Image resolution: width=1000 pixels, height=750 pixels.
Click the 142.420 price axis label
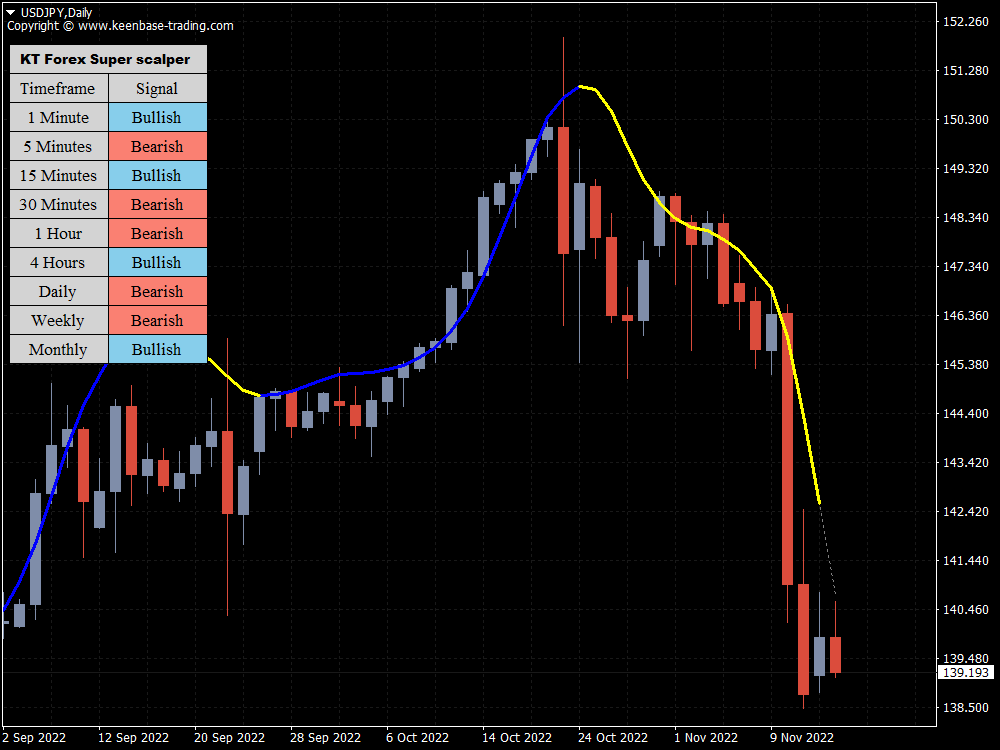tap(966, 511)
